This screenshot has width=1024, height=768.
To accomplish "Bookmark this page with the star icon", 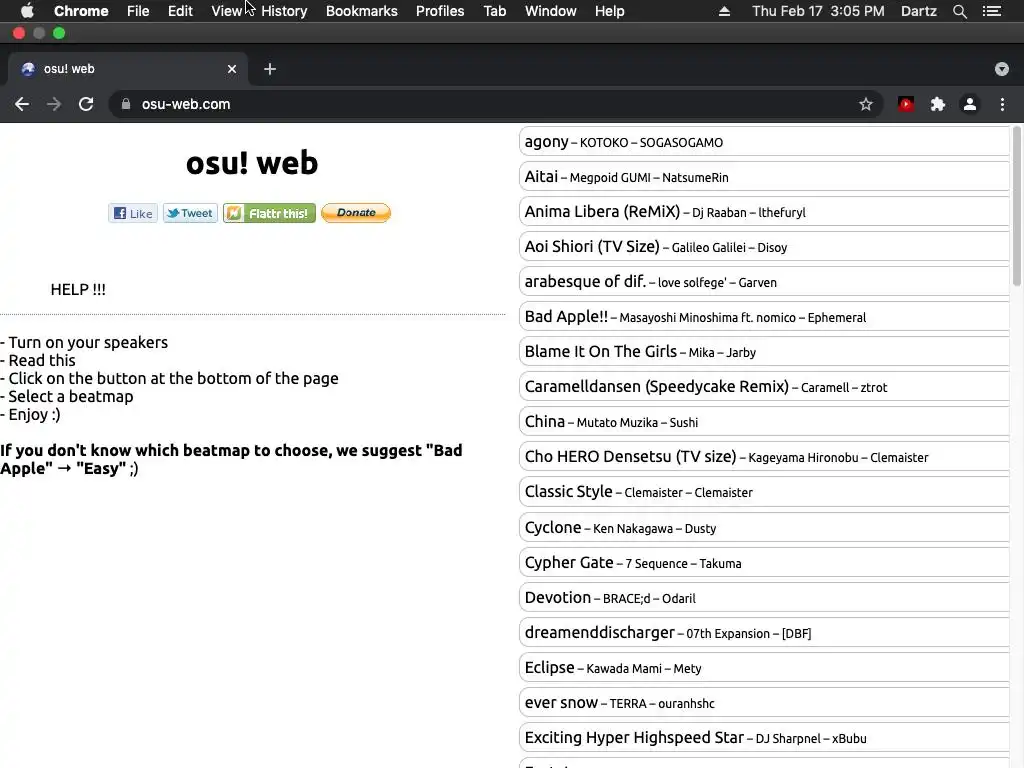I will (x=866, y=104).
